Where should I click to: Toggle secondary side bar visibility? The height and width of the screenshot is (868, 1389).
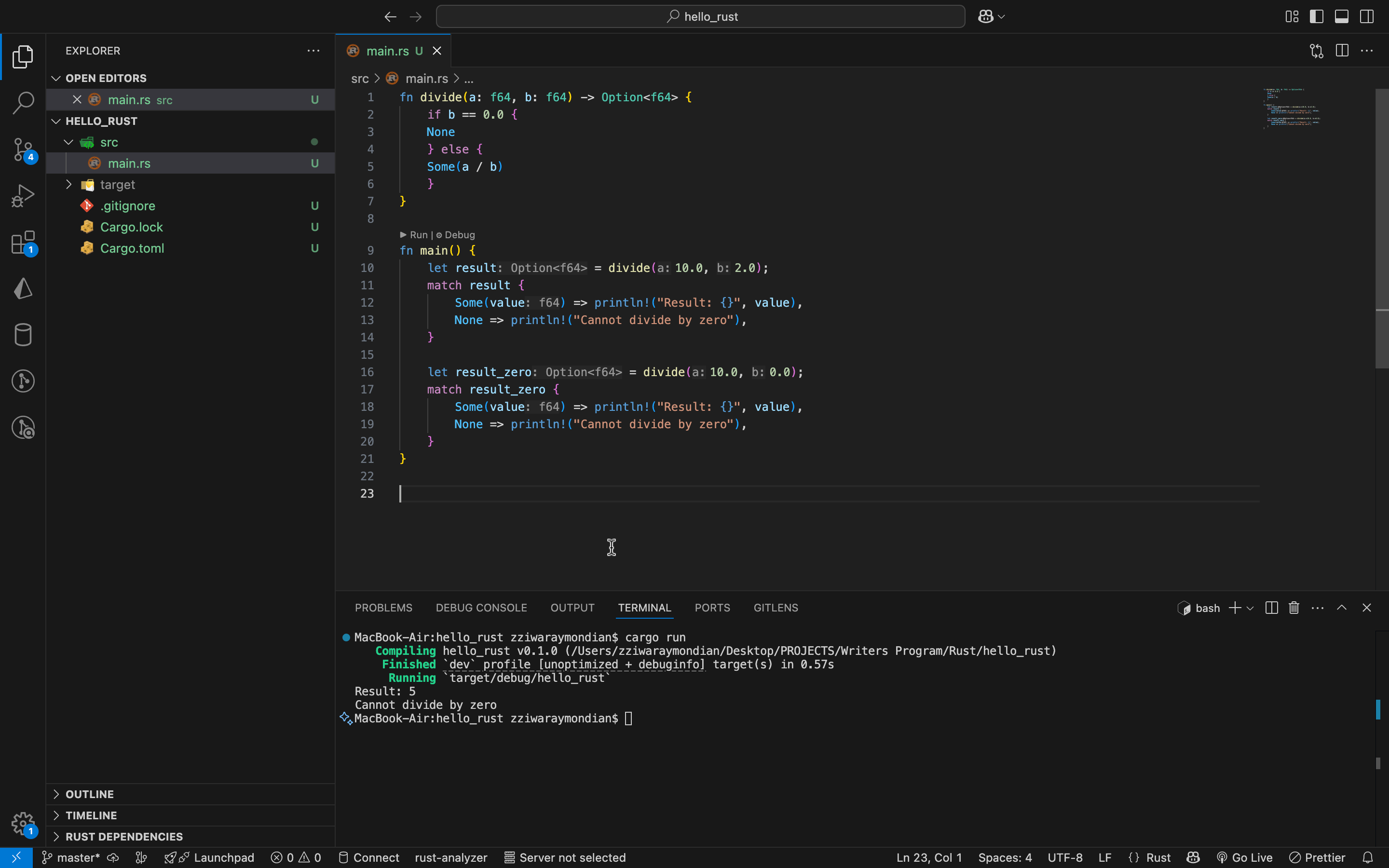click(x=1367, y=17)
